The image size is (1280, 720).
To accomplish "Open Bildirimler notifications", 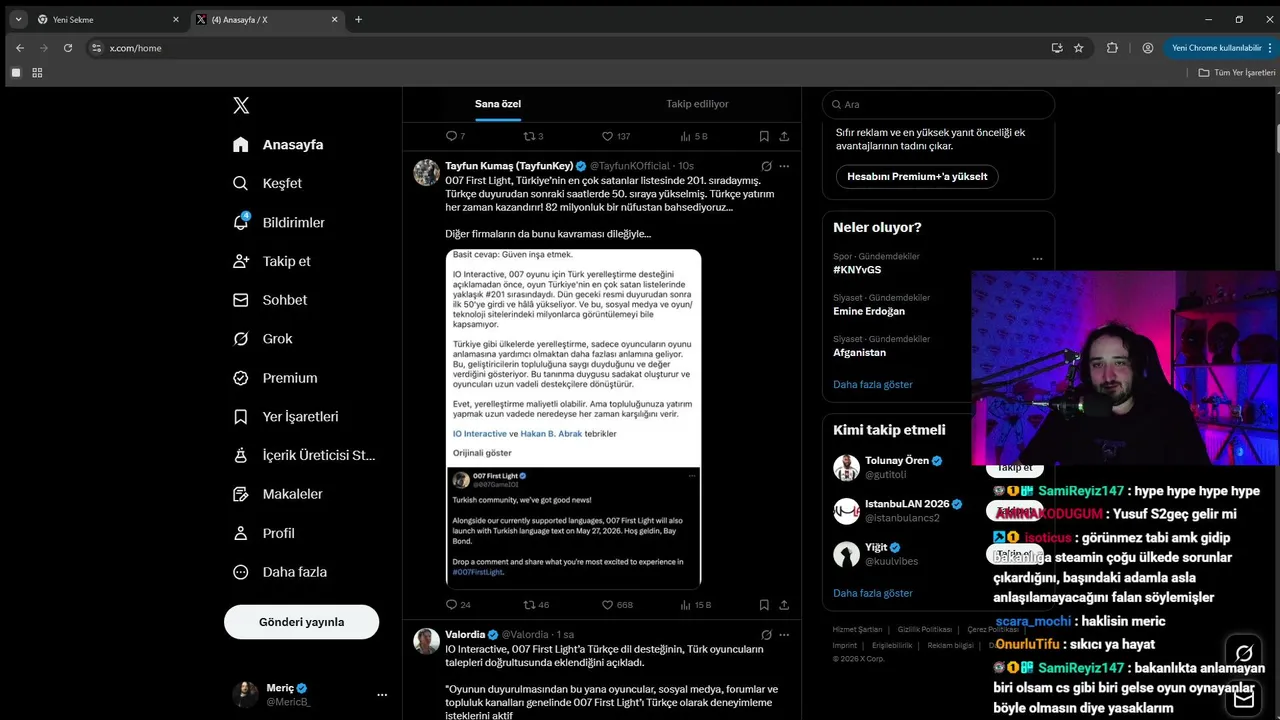I will [x=278, y=222].
